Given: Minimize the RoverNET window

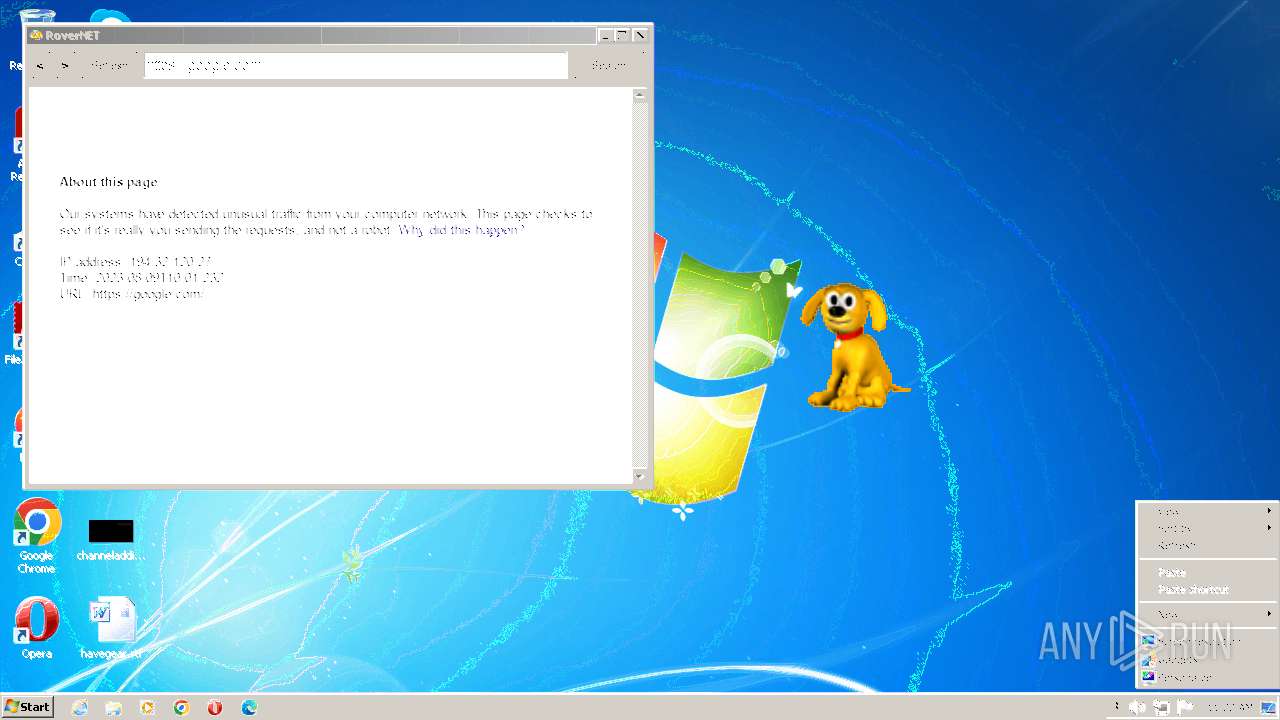Looking at the screenshot, I should [x=605, y=35].
